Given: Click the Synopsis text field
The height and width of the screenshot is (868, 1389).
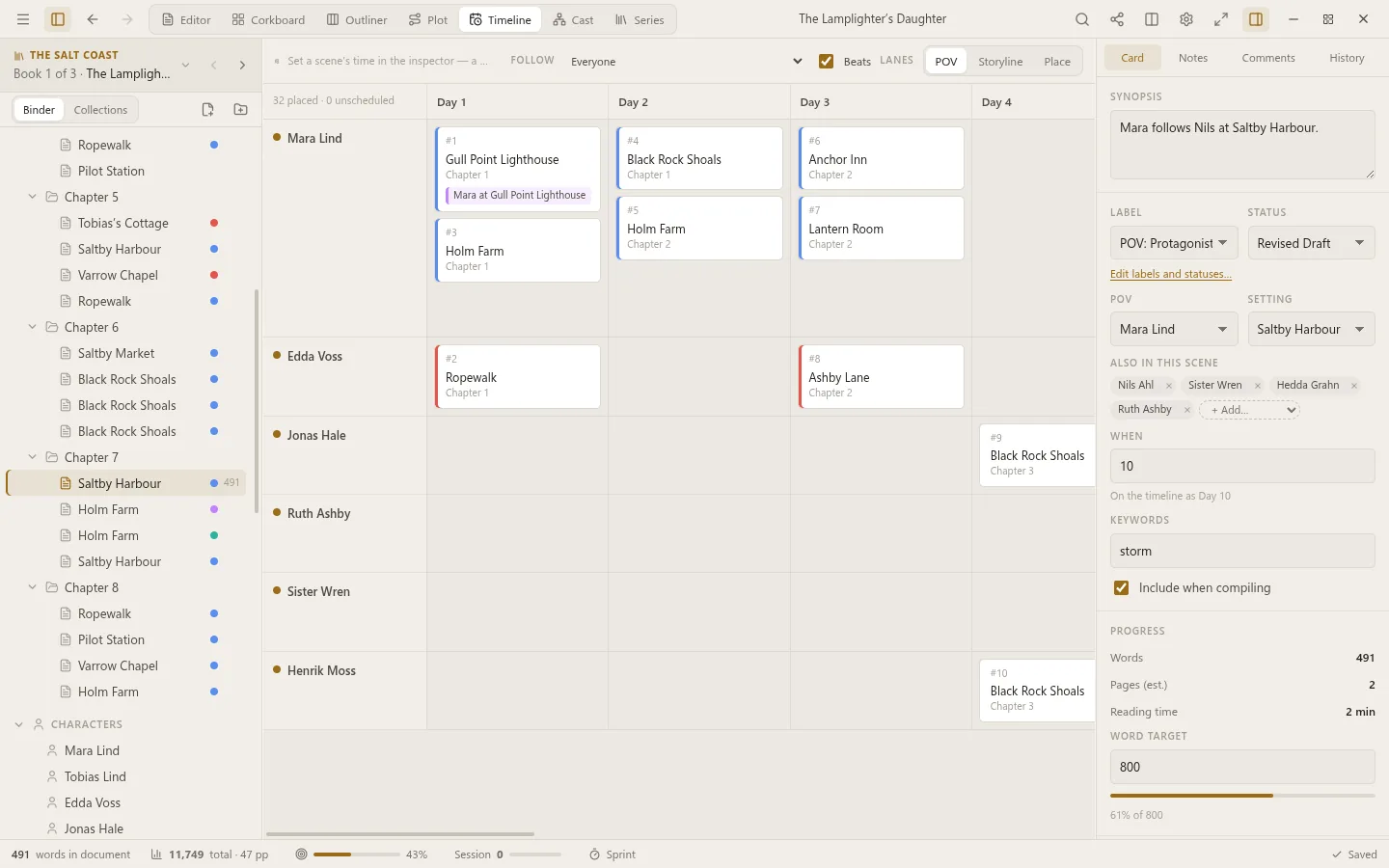Looking at the screenshot, I should (x=1242, y=145).
